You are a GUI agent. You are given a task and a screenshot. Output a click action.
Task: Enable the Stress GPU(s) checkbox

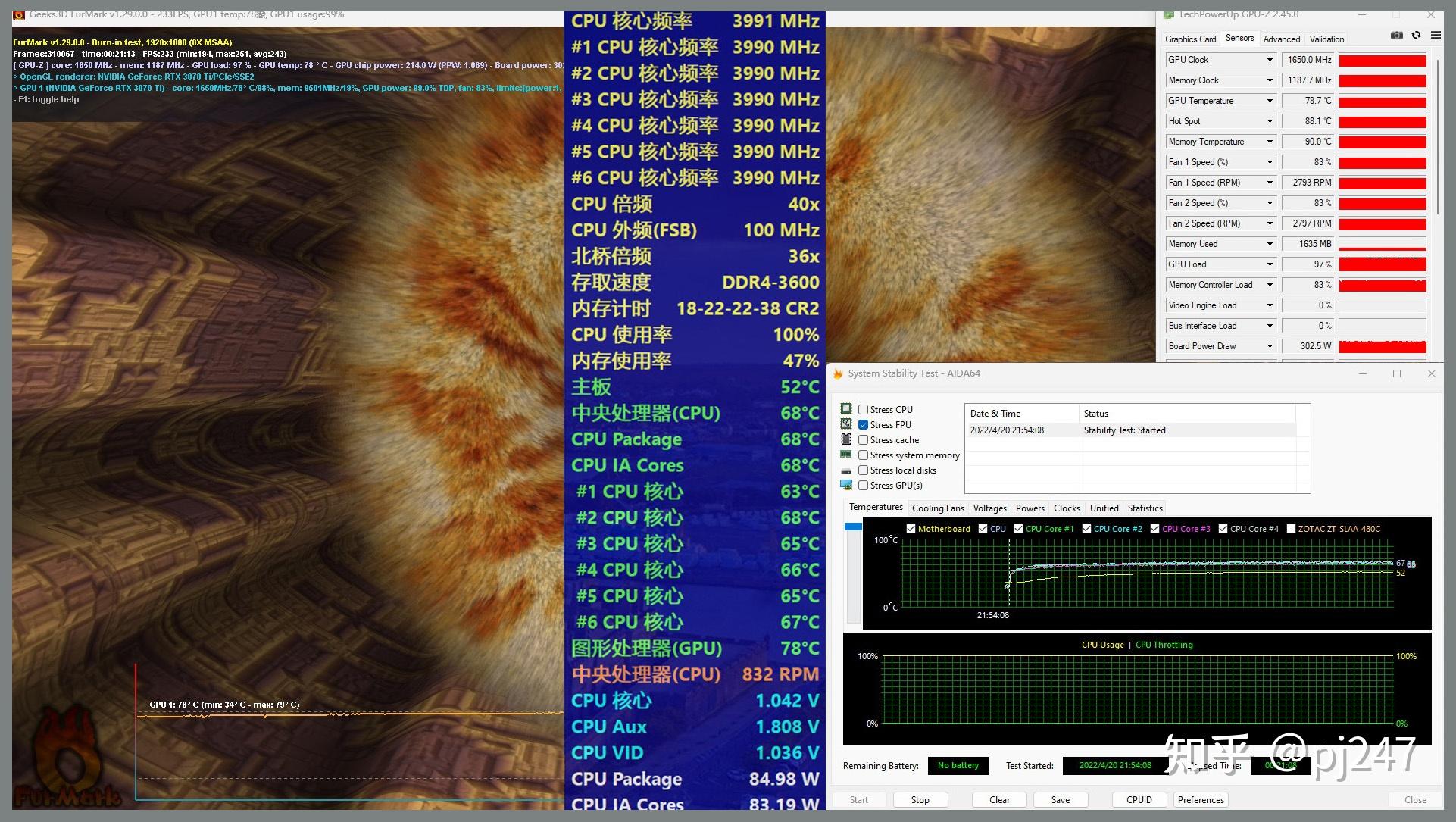(x=863, y=485)
